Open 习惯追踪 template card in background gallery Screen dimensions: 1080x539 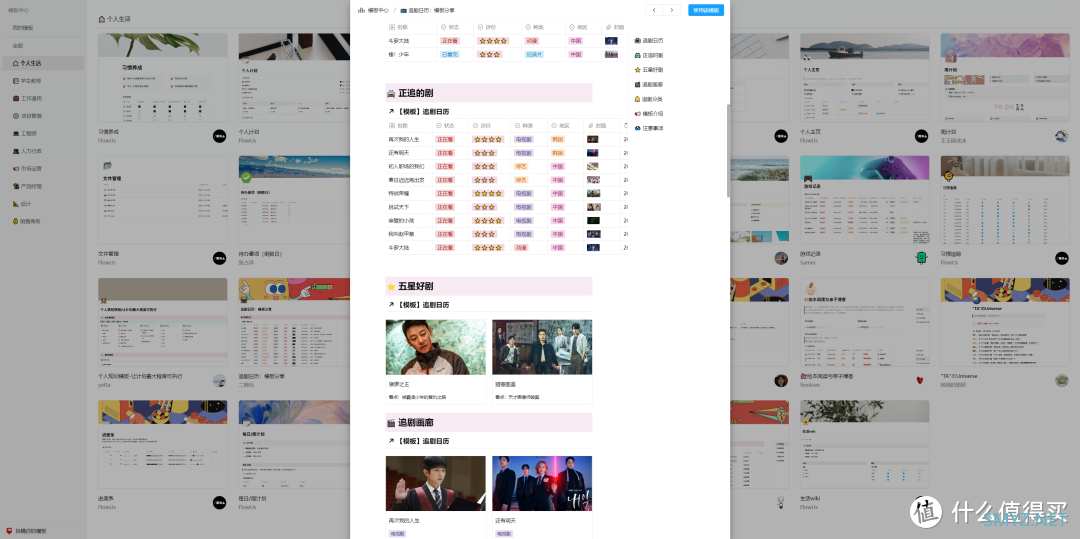(x=1005, y=200)
